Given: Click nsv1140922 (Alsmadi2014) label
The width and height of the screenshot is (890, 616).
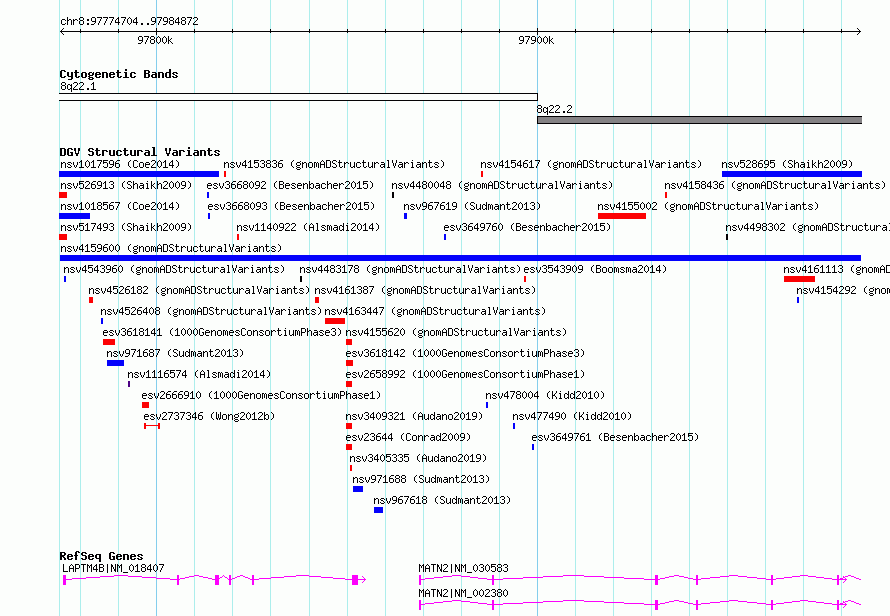Looking at the screenshot, I should coord(308,227).
